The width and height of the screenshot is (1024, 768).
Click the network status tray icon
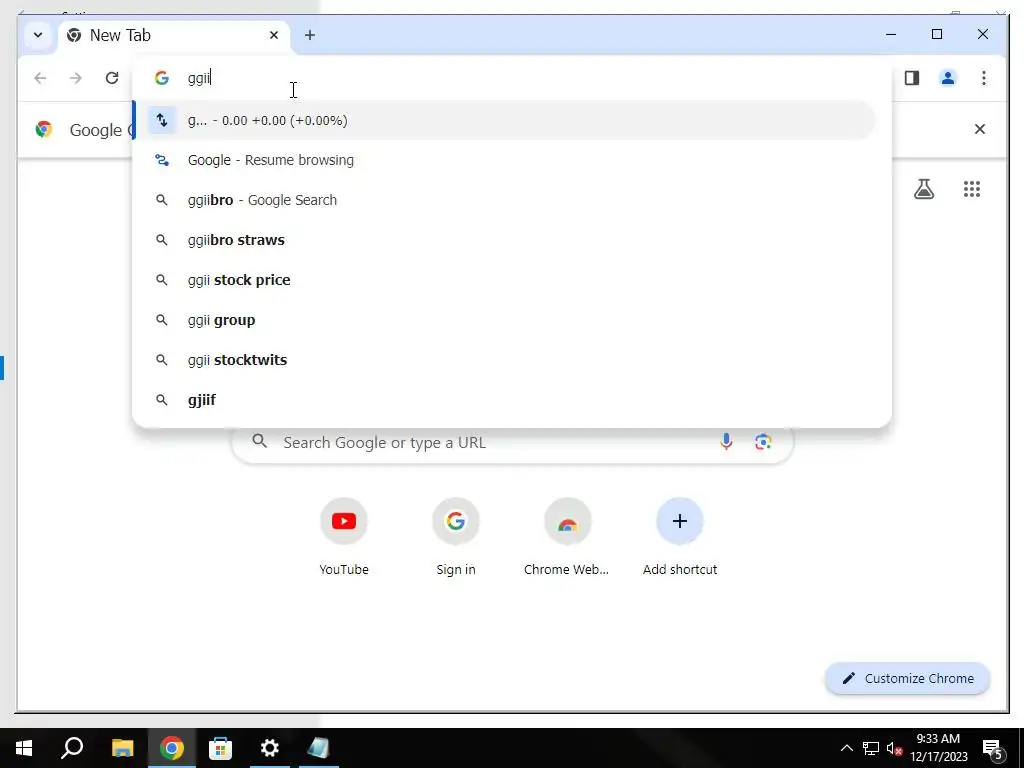click(x=871, y=748)
